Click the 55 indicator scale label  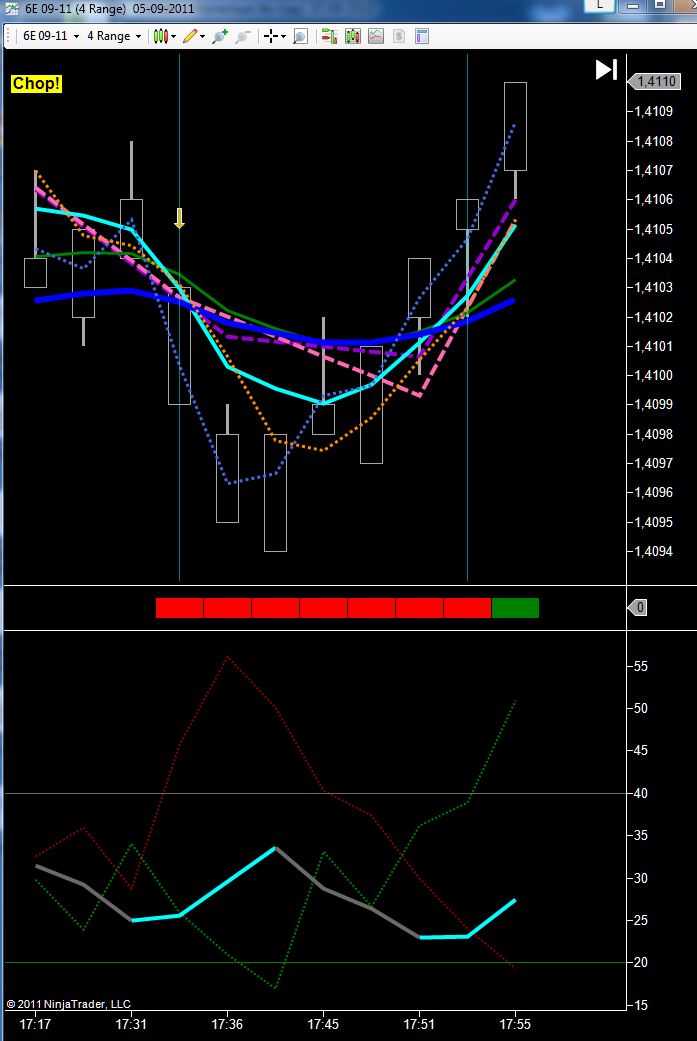click(x=641, y=666)
